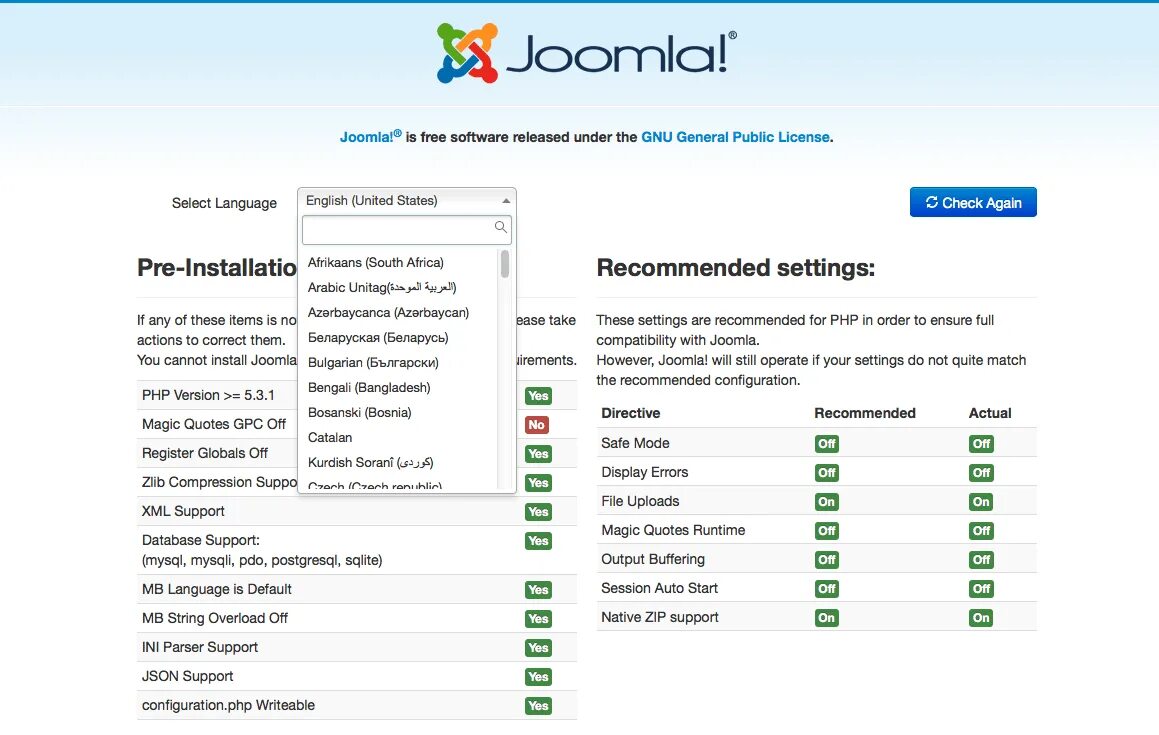
Task: Choose Kurdish Soranî
Action: coord(370,462)
